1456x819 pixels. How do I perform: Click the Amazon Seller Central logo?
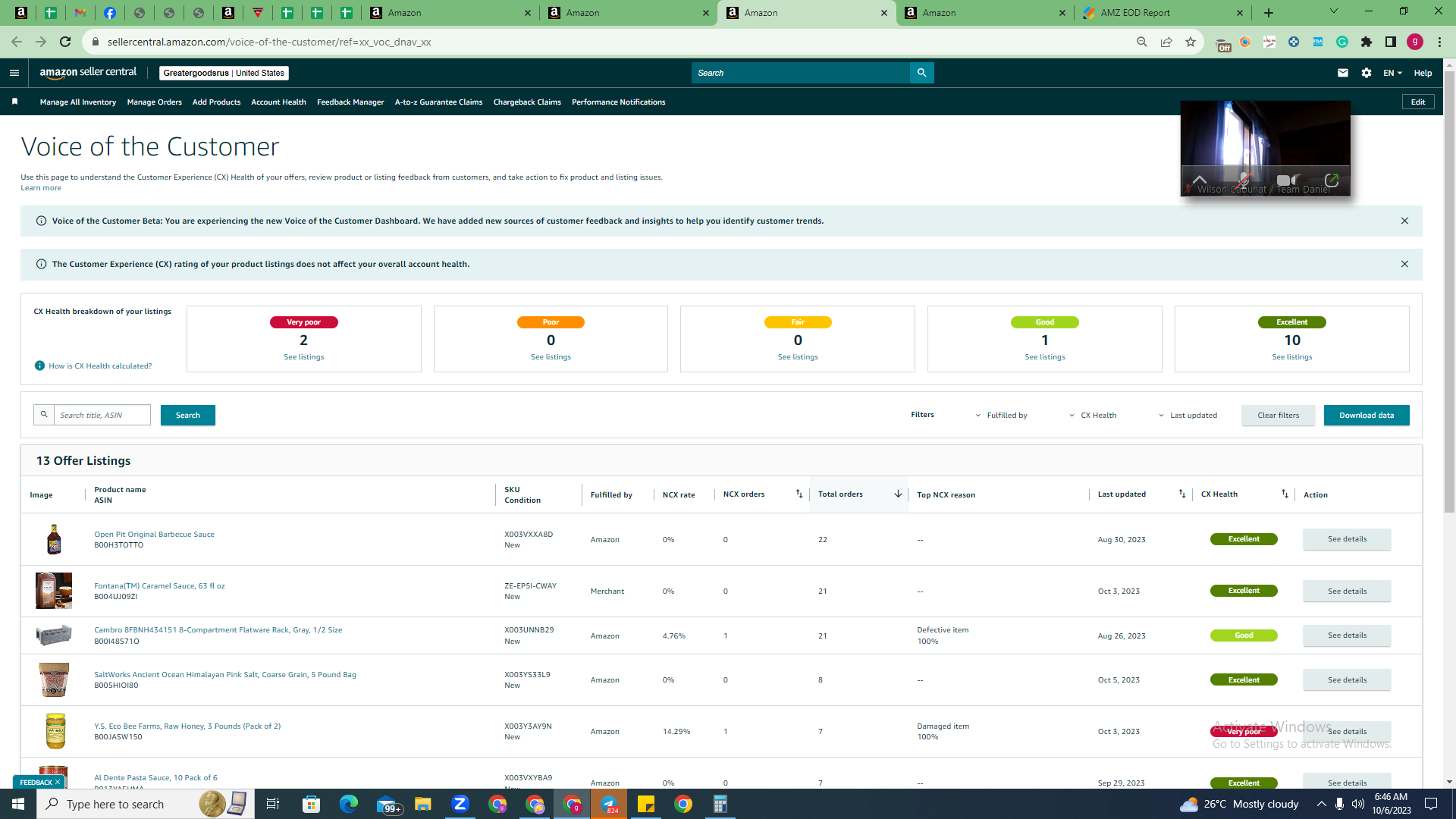click(x=88, y=73)
